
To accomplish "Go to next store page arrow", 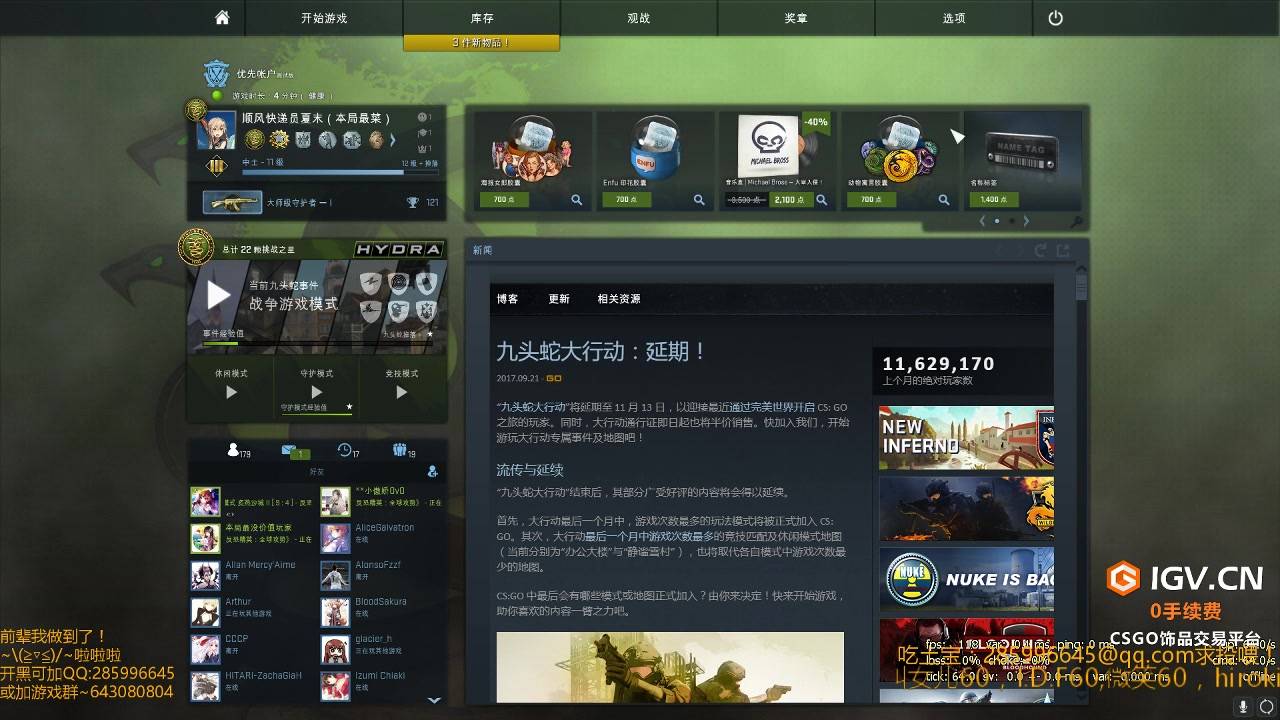I will click(1026, 221).
